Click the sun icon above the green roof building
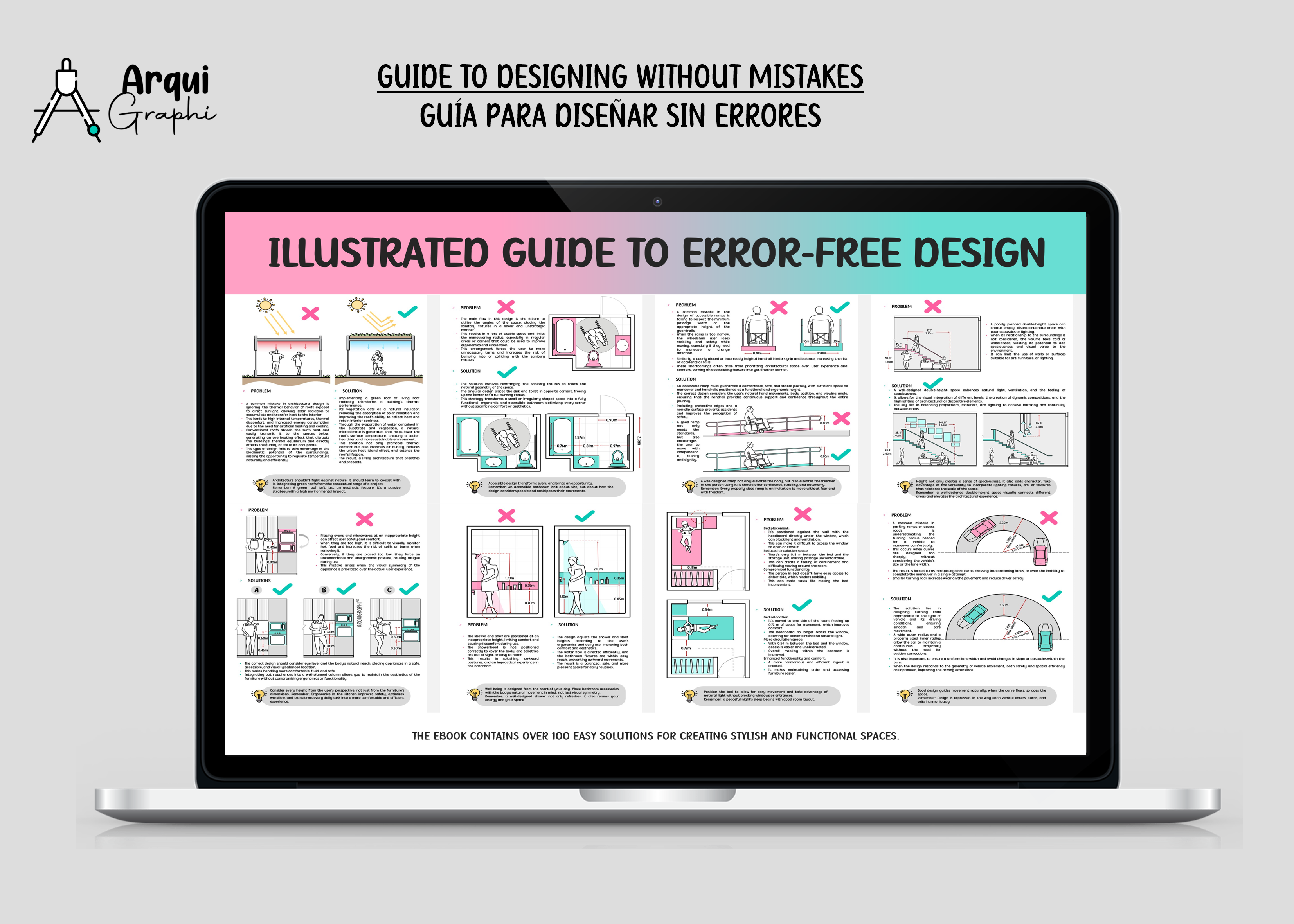Image resolution: width=1294 pixels, height=924 pixels. (357, 305)
